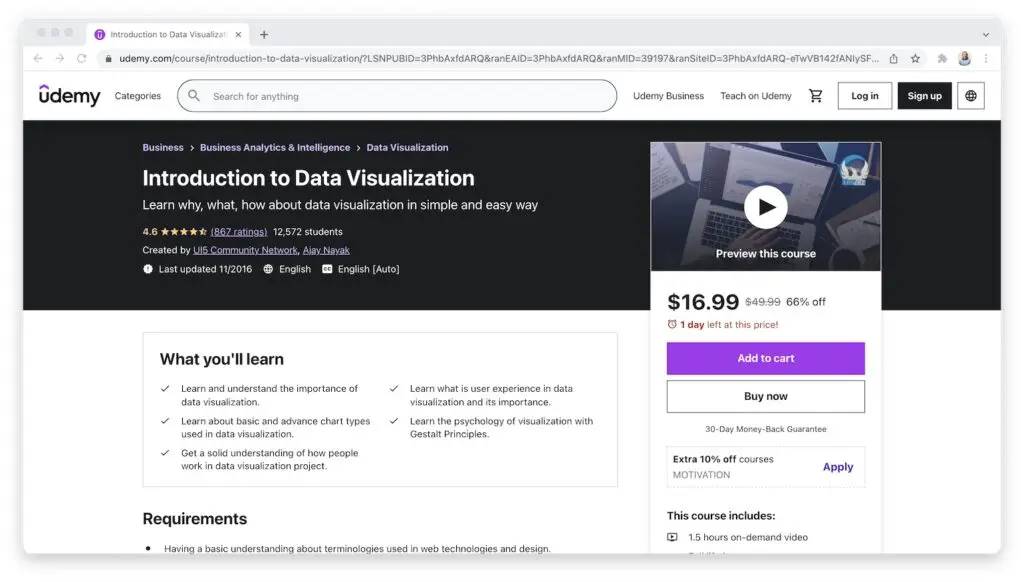The image size is (1024, 582).
Task: Click the Search for anything field
Action: tap(397, 96)
